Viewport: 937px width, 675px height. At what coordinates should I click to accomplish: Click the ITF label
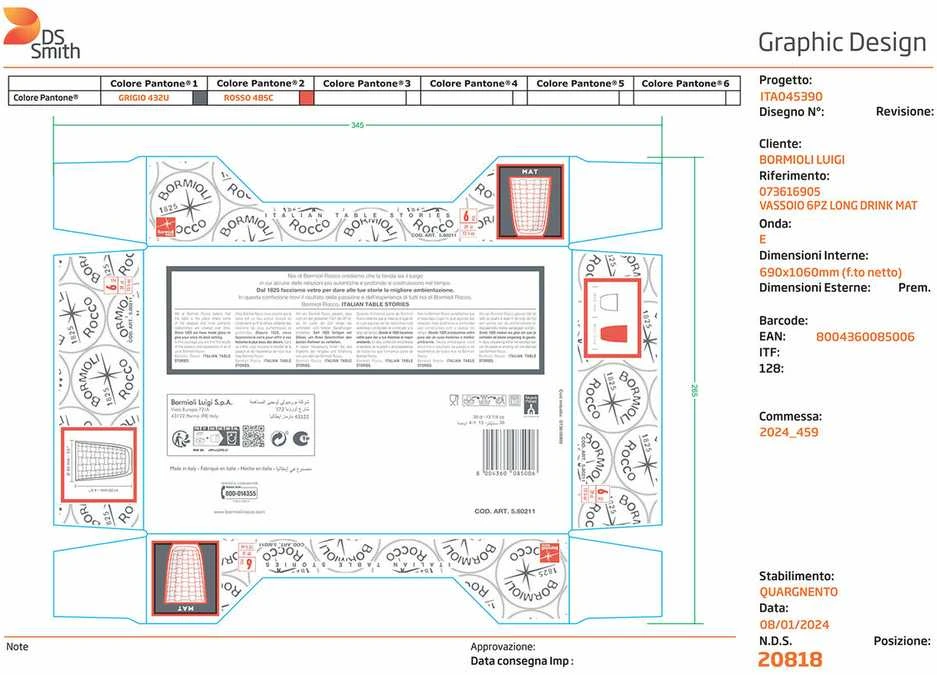pos(769,352)
